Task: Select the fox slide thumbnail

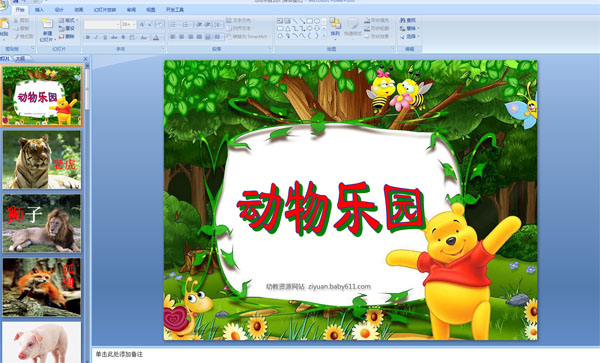Action: point(42,287)
